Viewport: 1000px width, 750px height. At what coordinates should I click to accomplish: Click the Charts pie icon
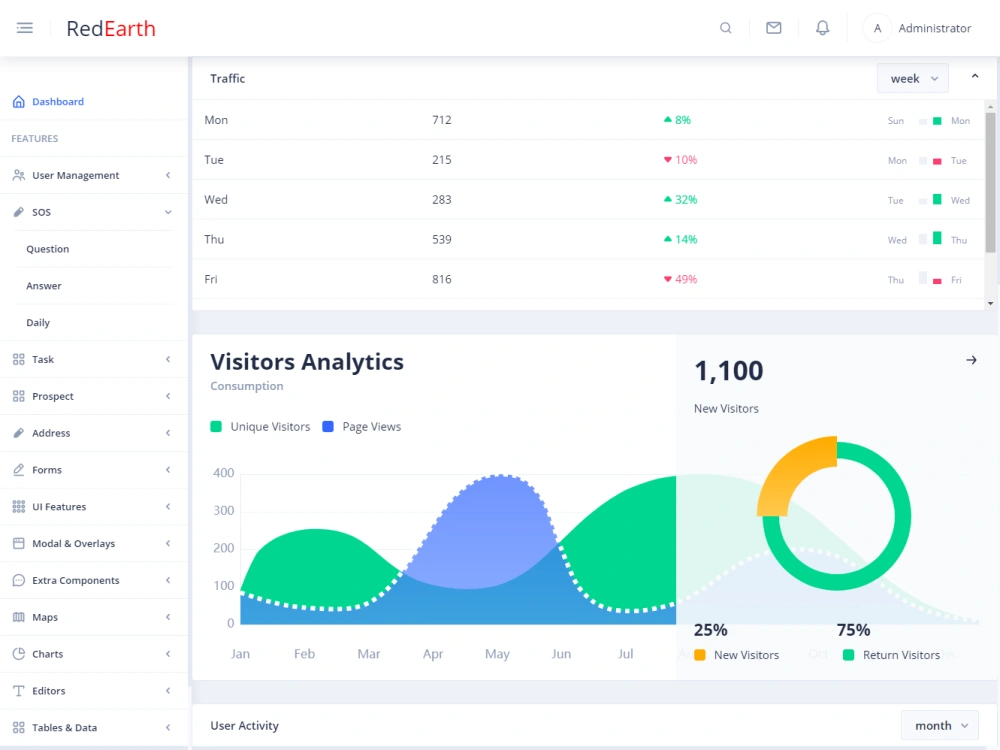click(18, 654)
